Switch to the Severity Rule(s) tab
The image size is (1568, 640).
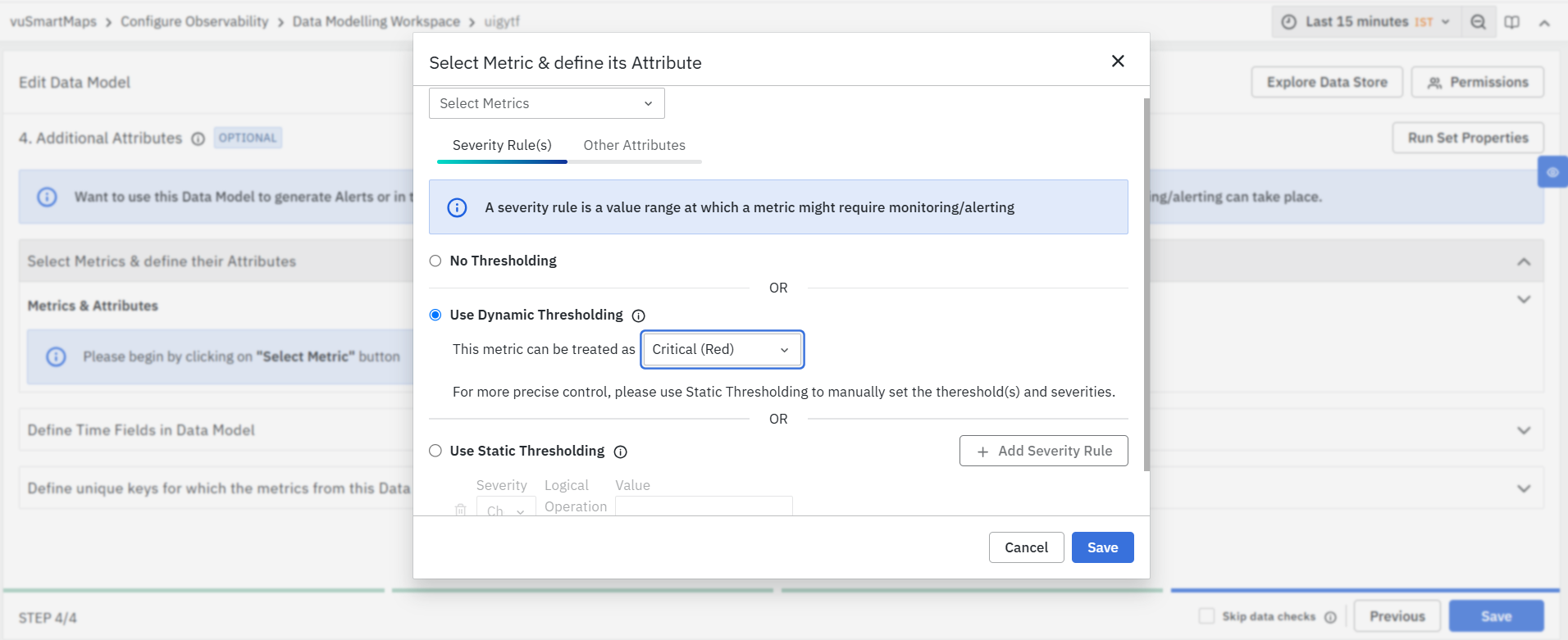point(502,145)
